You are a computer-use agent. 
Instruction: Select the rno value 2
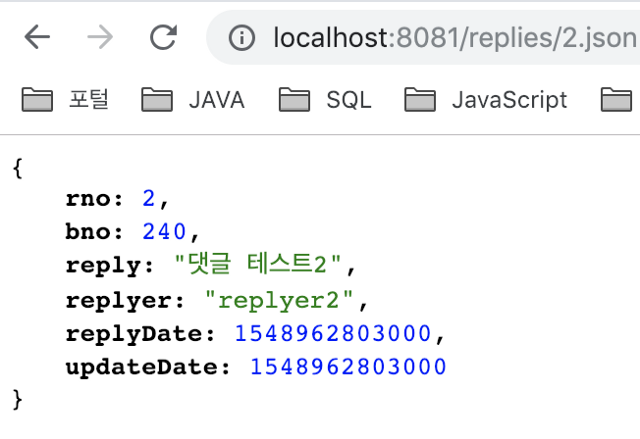click(x=149, y=199)
